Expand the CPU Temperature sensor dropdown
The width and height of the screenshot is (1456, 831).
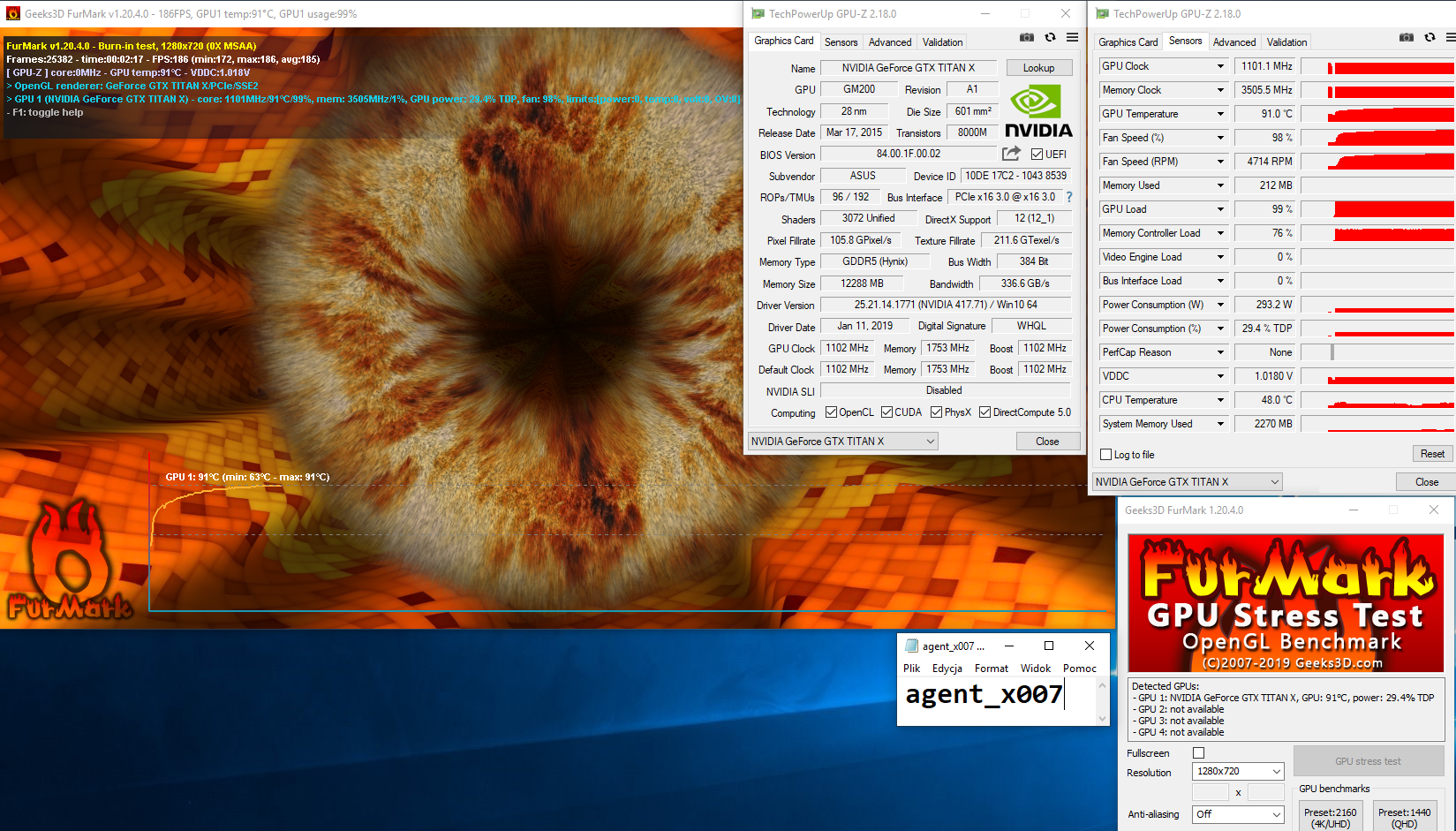tap(1220, 400)
